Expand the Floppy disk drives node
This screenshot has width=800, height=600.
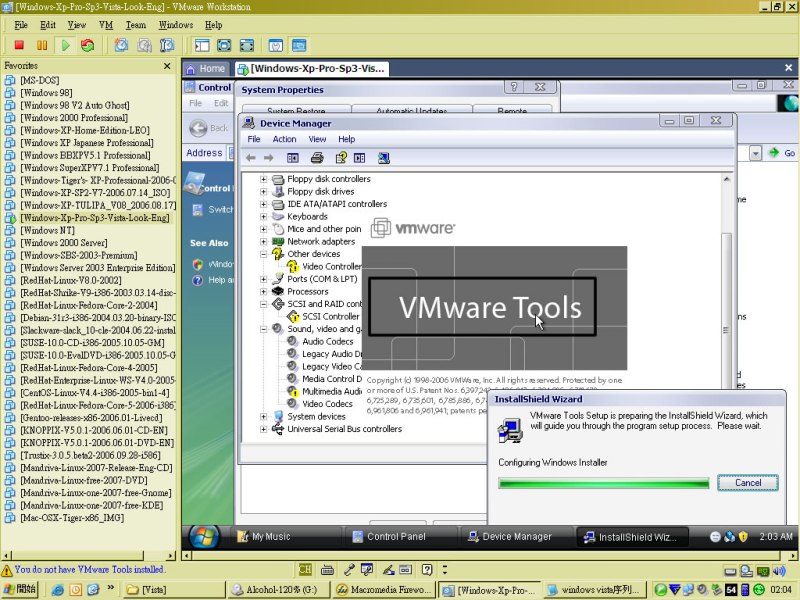point(263,192)
